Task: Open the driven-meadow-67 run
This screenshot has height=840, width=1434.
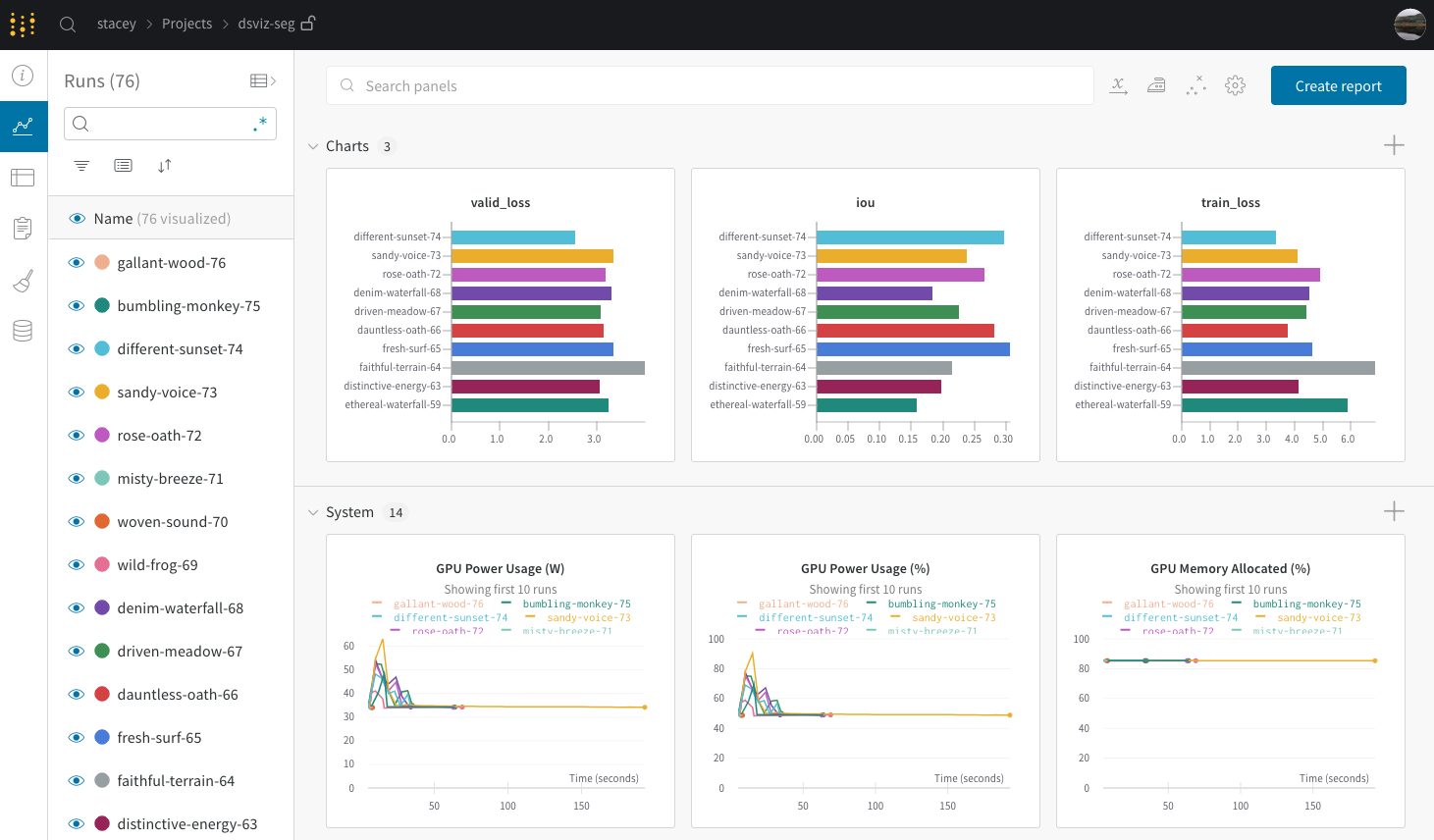Action: click(180, 652)
